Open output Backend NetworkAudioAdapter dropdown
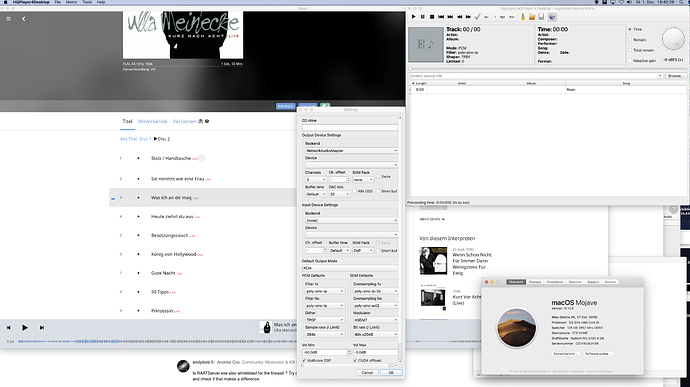This screenshot has width=690, height=387. [351, 151]
